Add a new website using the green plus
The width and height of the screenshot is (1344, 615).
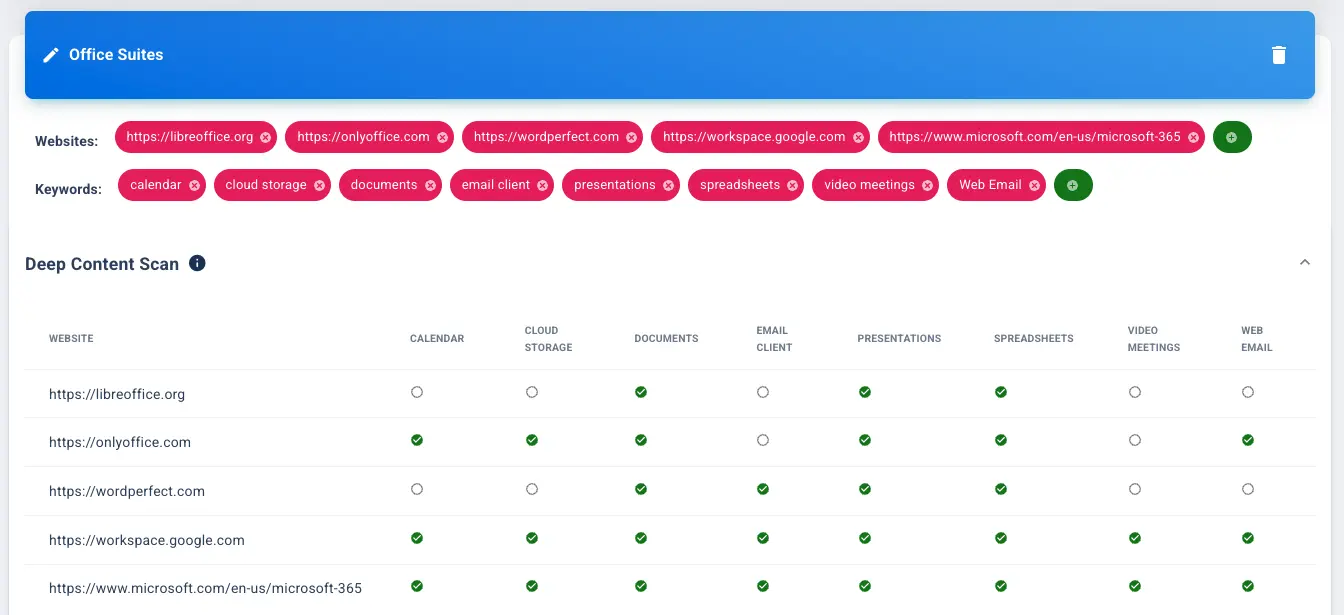click(x=1232, y=137)
